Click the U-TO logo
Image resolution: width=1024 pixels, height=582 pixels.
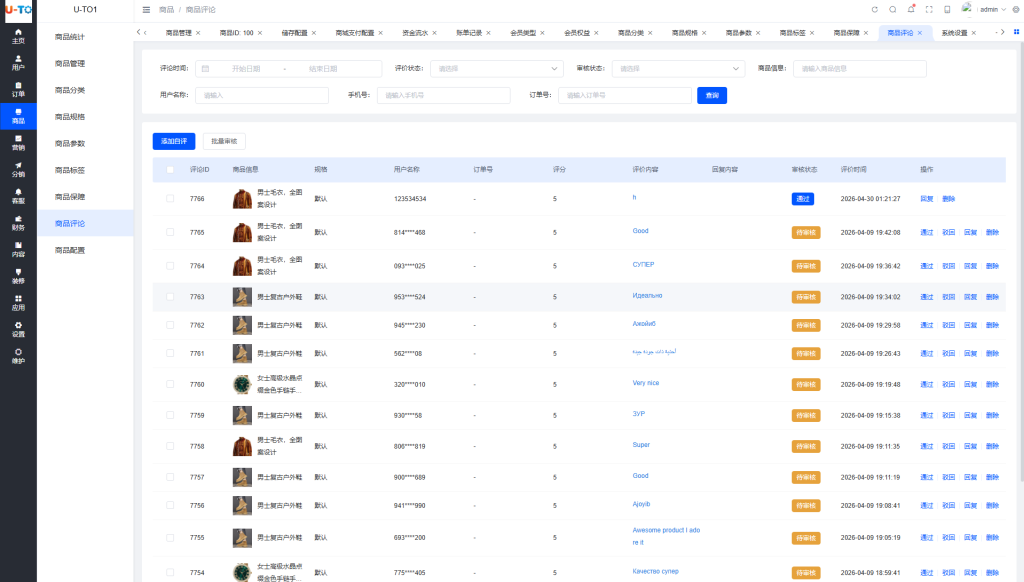18,10
